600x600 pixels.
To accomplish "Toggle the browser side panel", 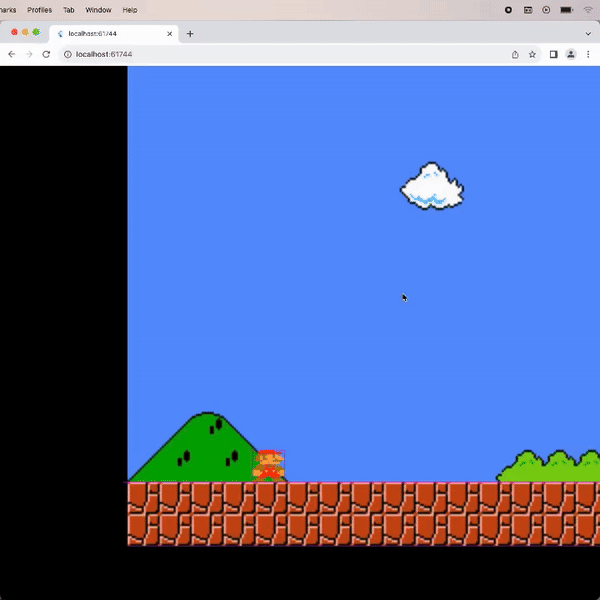I will point(553,54).
